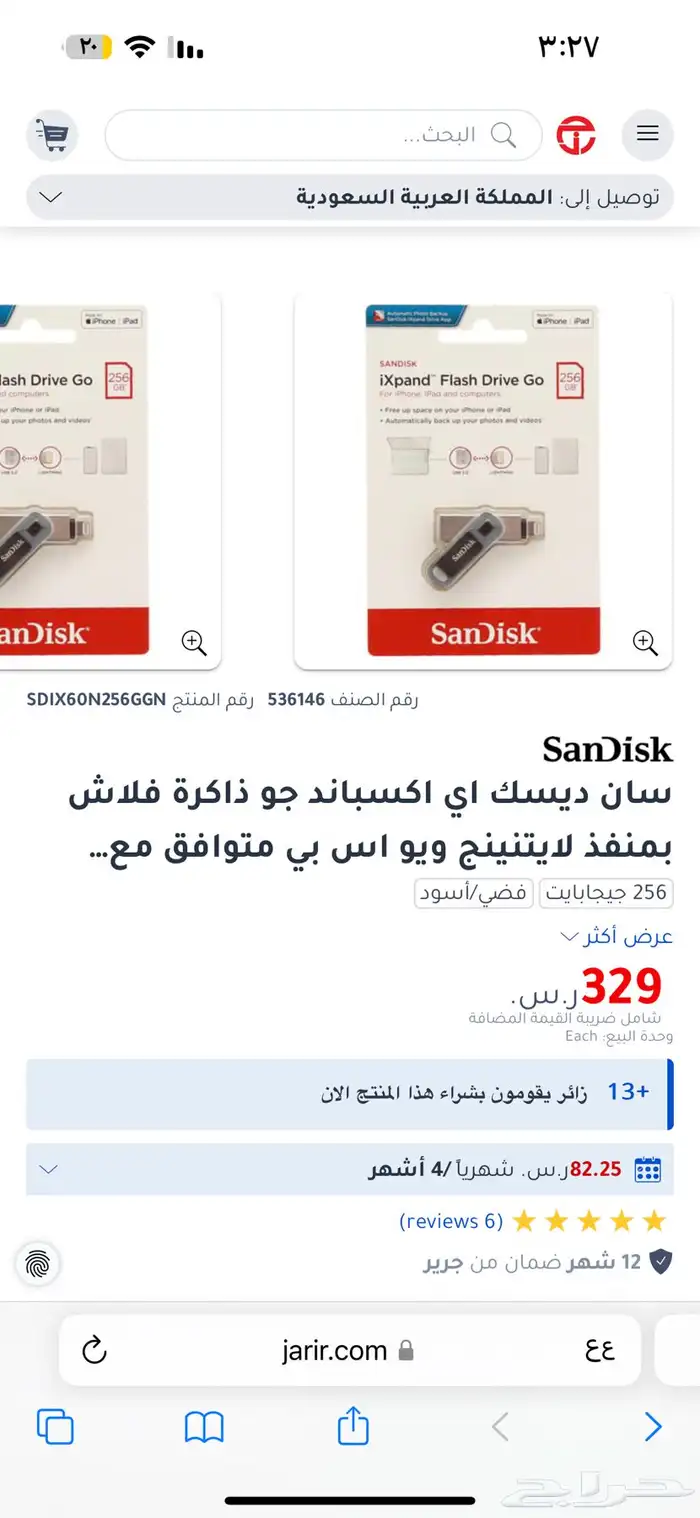Screen dimensions: 700x1518
Task: Open the SanDisk iXpand product thumbnail
Action: click(x=483, y=480)
